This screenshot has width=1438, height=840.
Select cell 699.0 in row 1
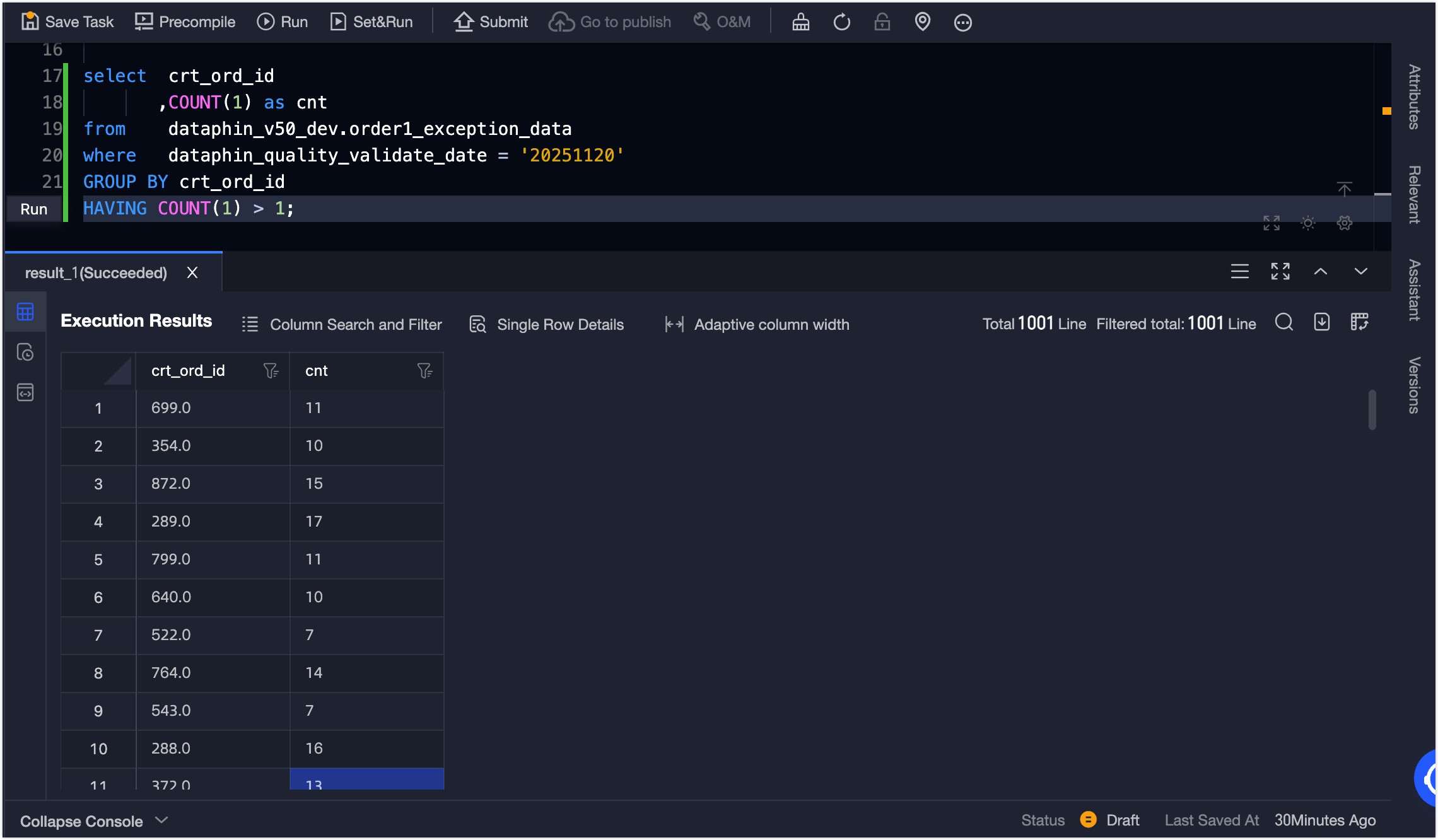click(x=213, y=409)
